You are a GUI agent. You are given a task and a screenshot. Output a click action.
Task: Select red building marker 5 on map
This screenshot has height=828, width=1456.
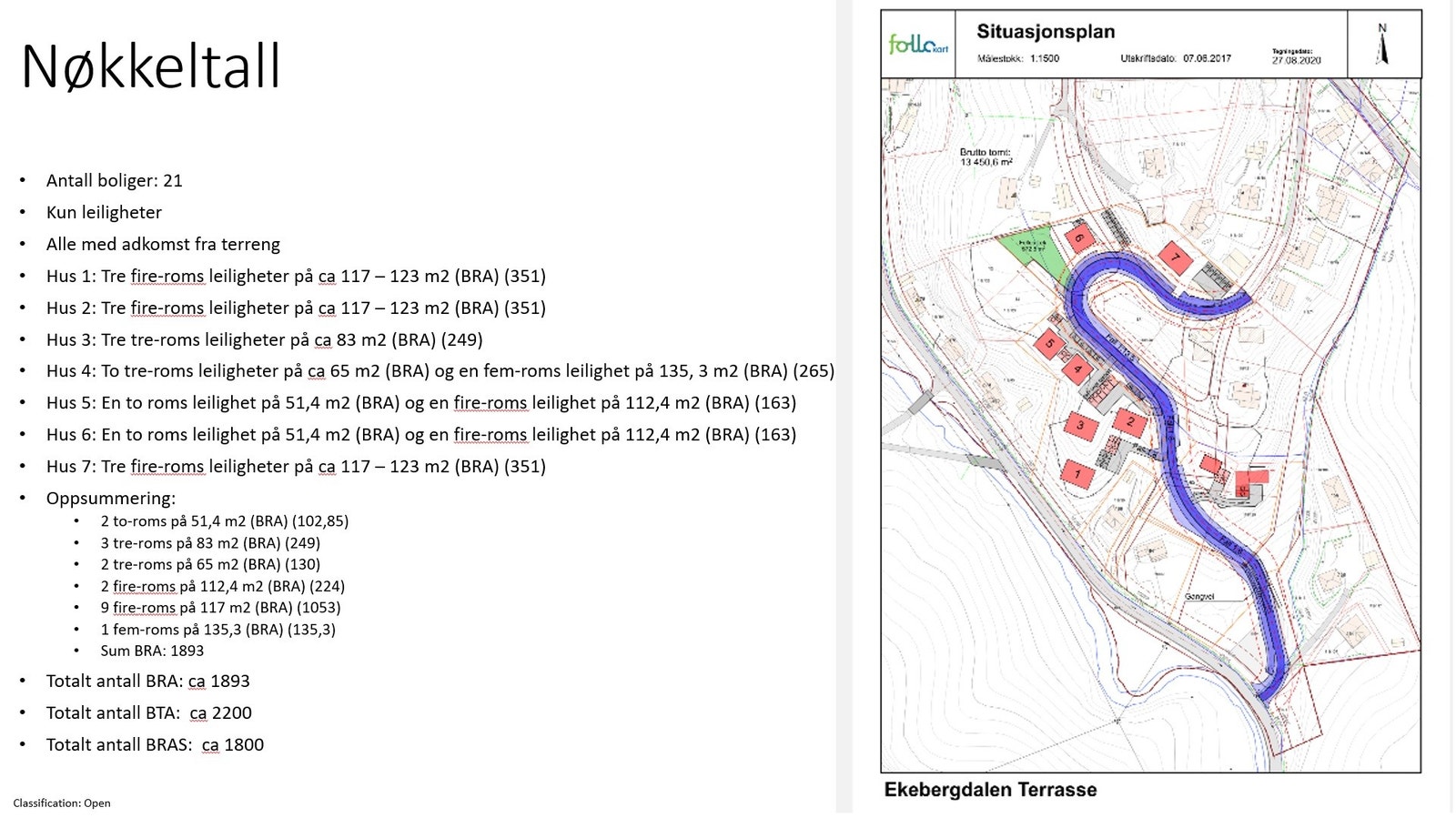pos(1051,344)
